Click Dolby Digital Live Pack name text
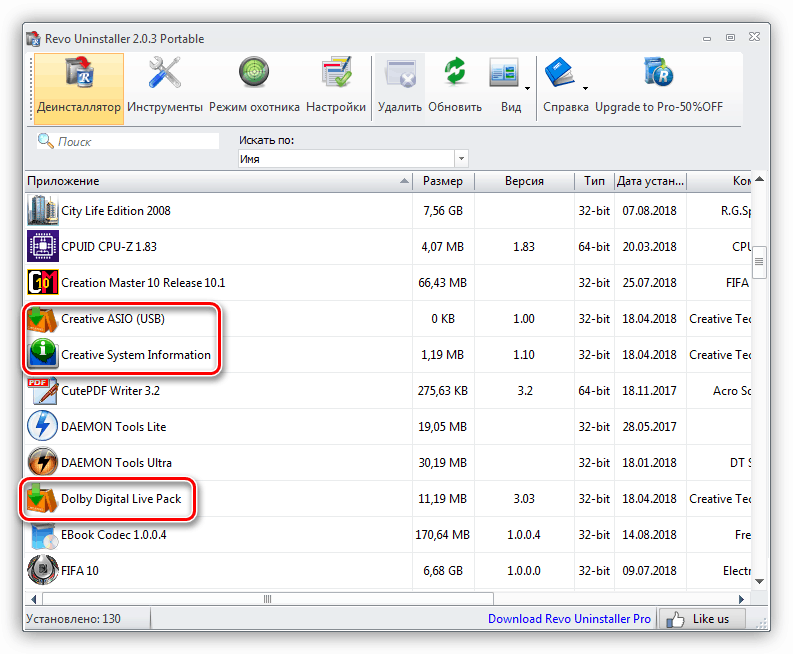The width and height of the screenshot is (793, 654). [x=121, y=499]
